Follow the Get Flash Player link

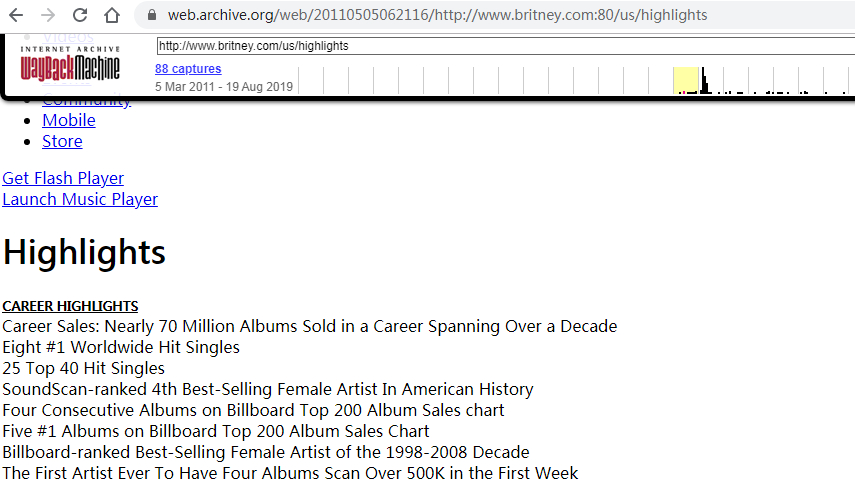[63, 178]
